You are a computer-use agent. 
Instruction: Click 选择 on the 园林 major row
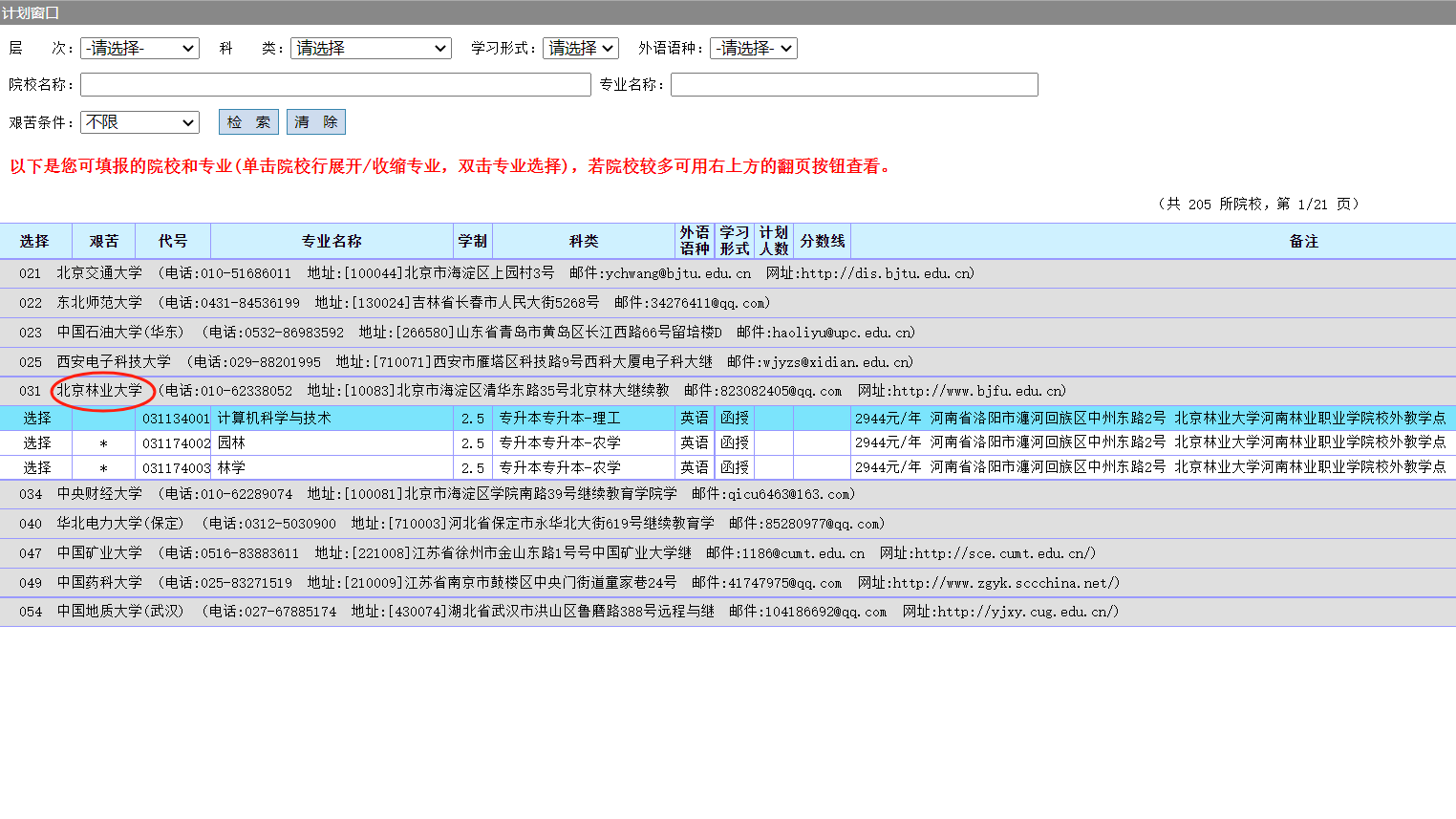tap(35, 442)
